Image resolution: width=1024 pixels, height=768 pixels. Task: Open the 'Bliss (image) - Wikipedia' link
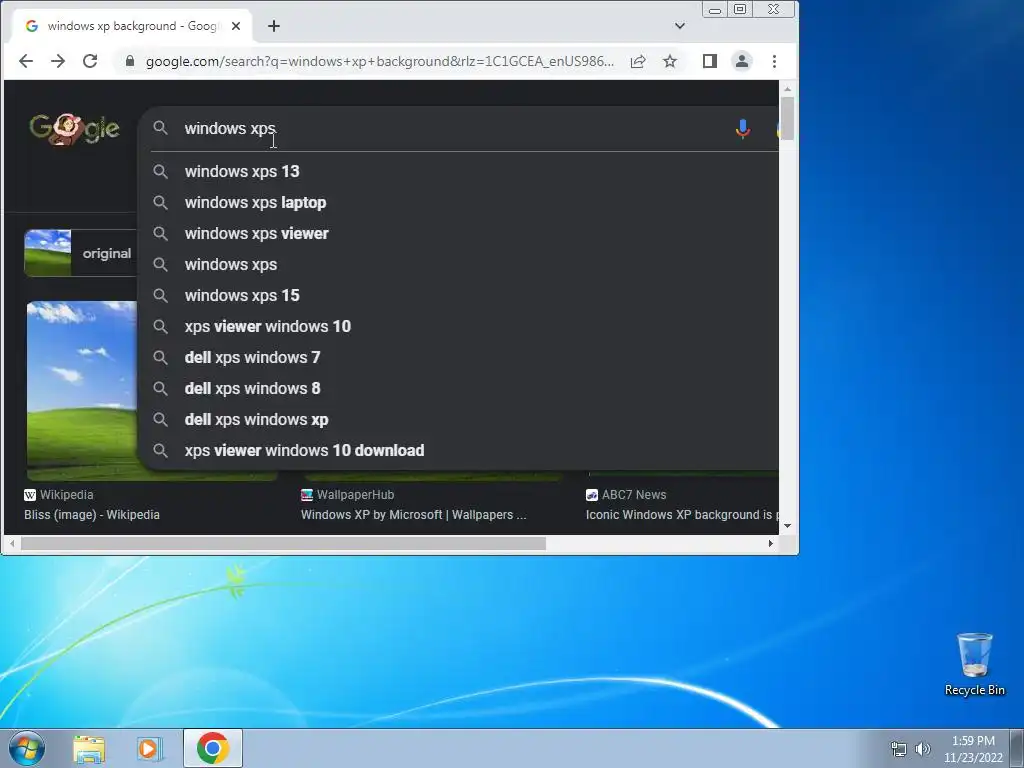[92, 515]
